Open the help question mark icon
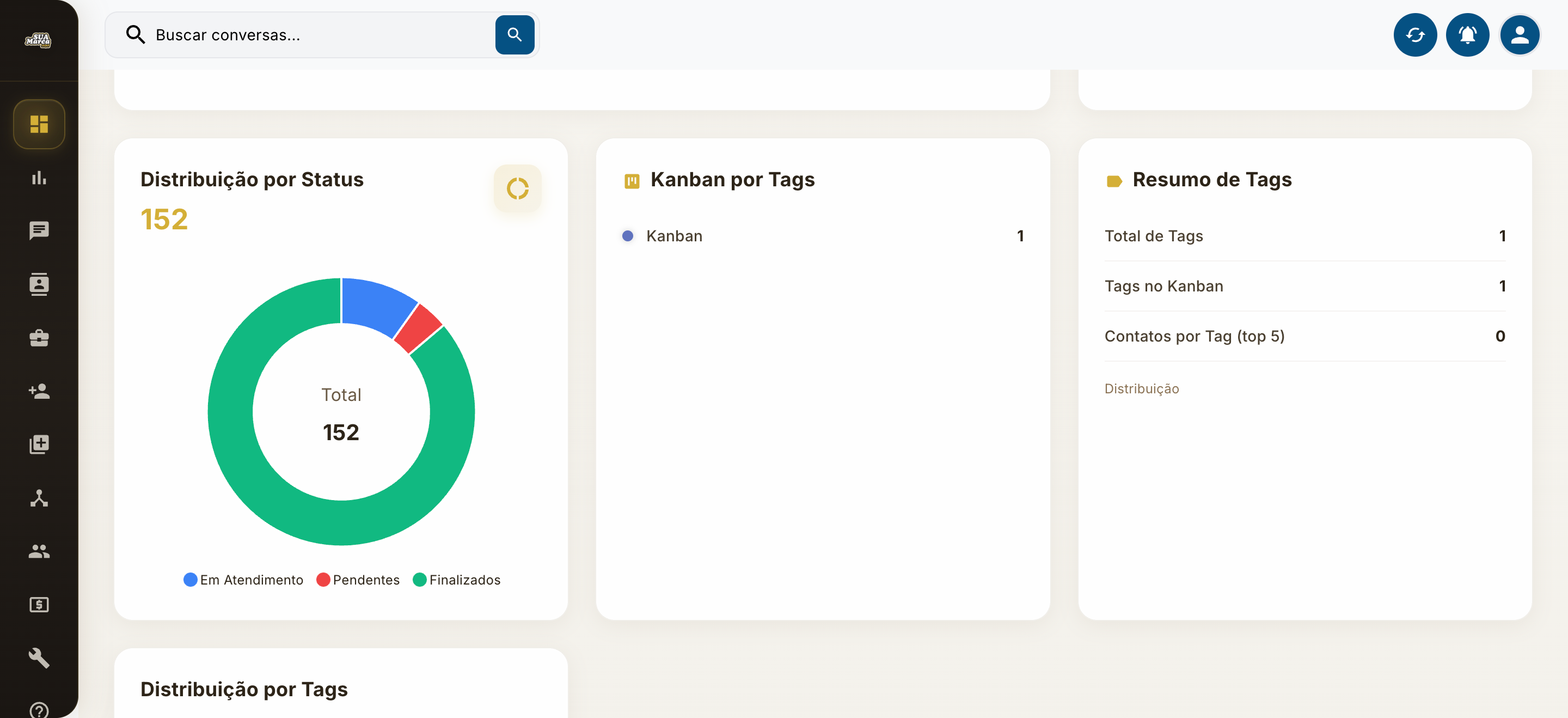 click(39, 710)
